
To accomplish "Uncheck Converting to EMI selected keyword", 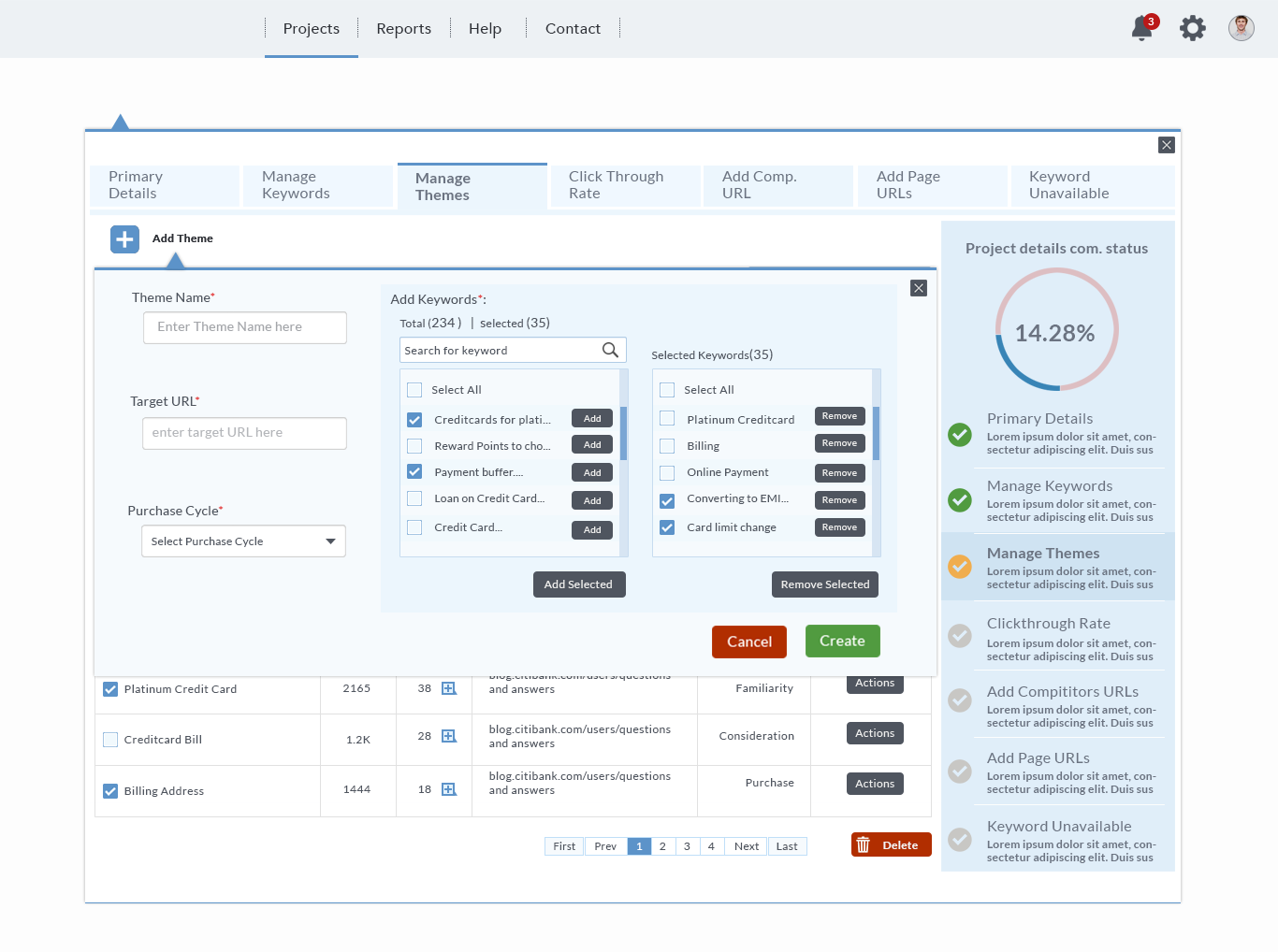I will coord(667,500).
